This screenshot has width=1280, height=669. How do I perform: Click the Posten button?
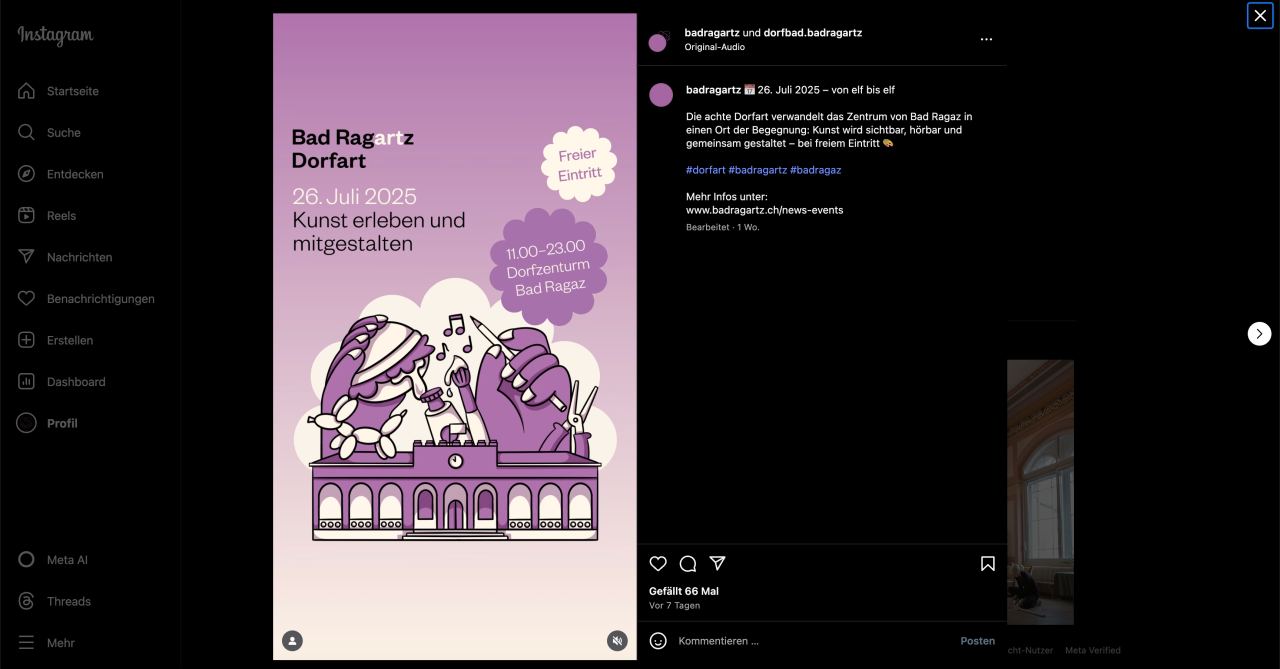click(978, 641)
